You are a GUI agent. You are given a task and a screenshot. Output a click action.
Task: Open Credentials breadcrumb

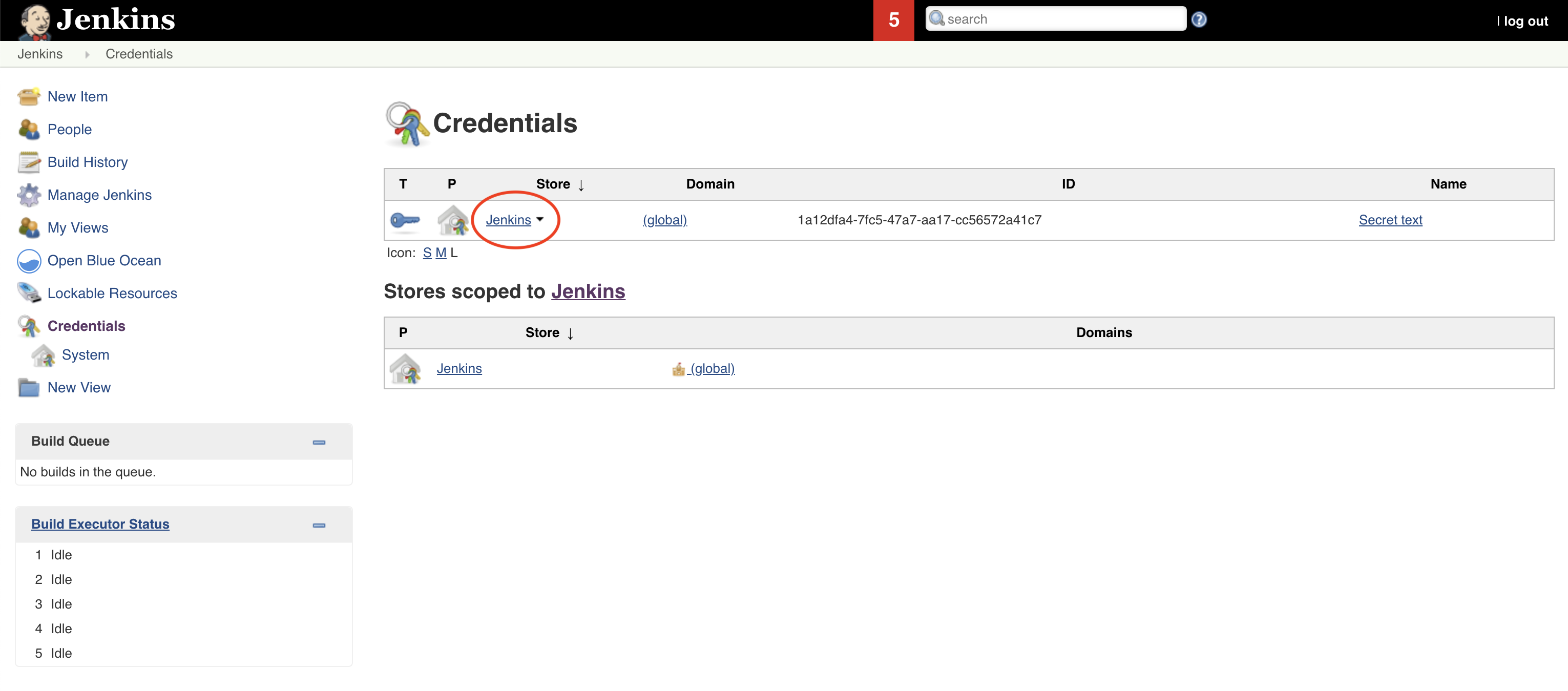(139, 54)
